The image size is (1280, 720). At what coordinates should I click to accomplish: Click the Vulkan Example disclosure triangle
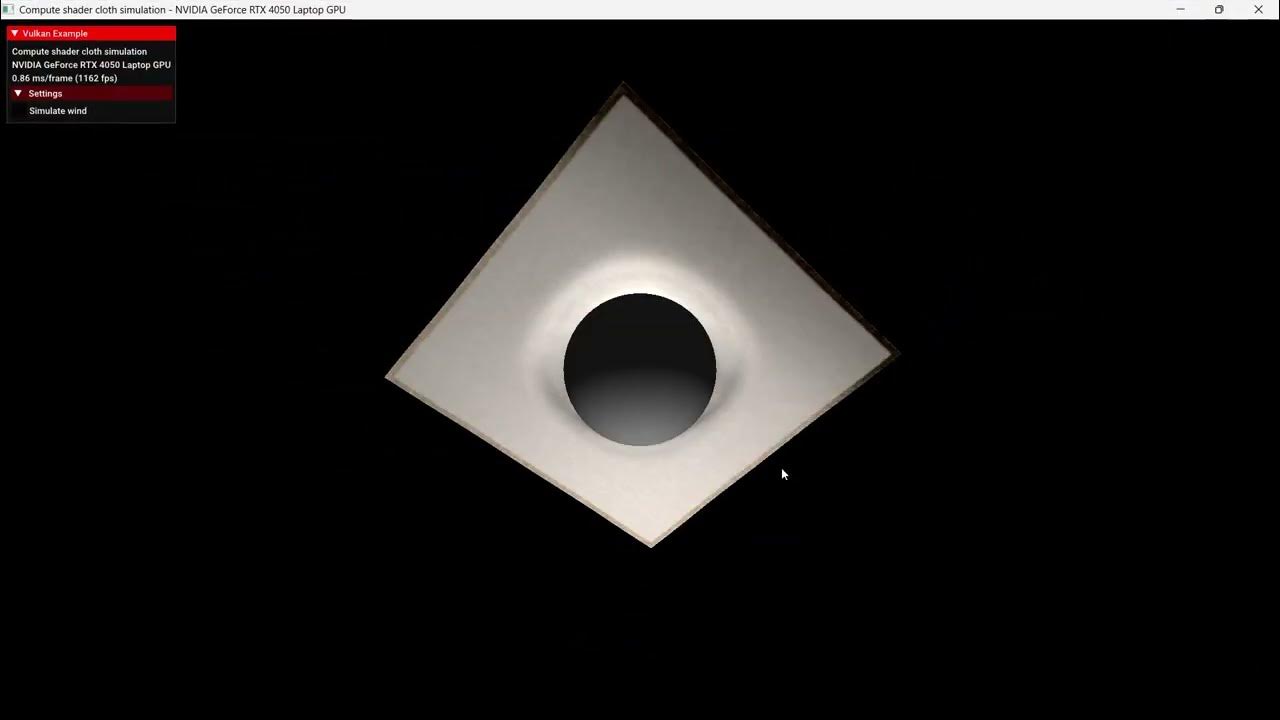click(15, 33)
